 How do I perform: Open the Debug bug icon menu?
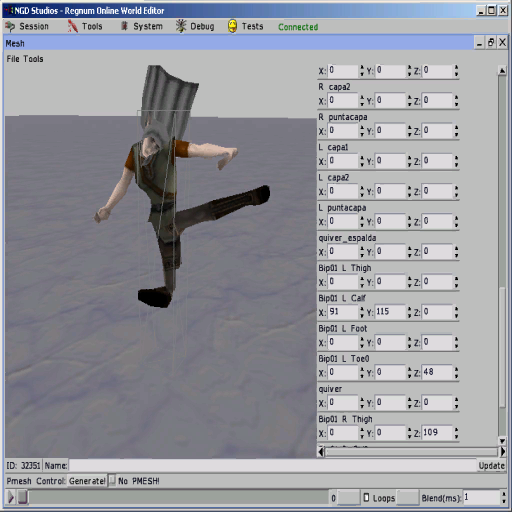coord(181,26)
